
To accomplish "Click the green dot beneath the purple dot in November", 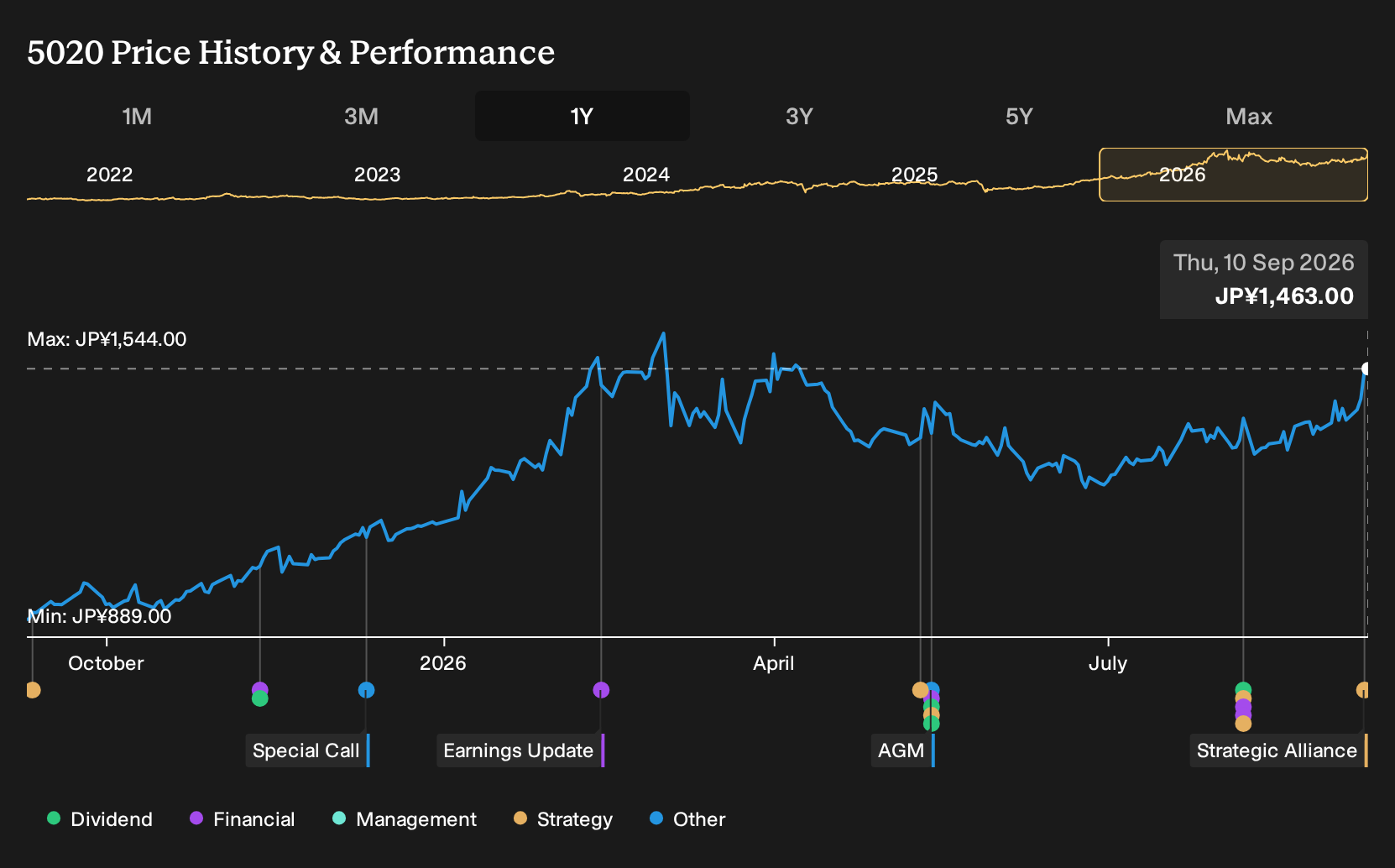I will [x=259, y=699].
